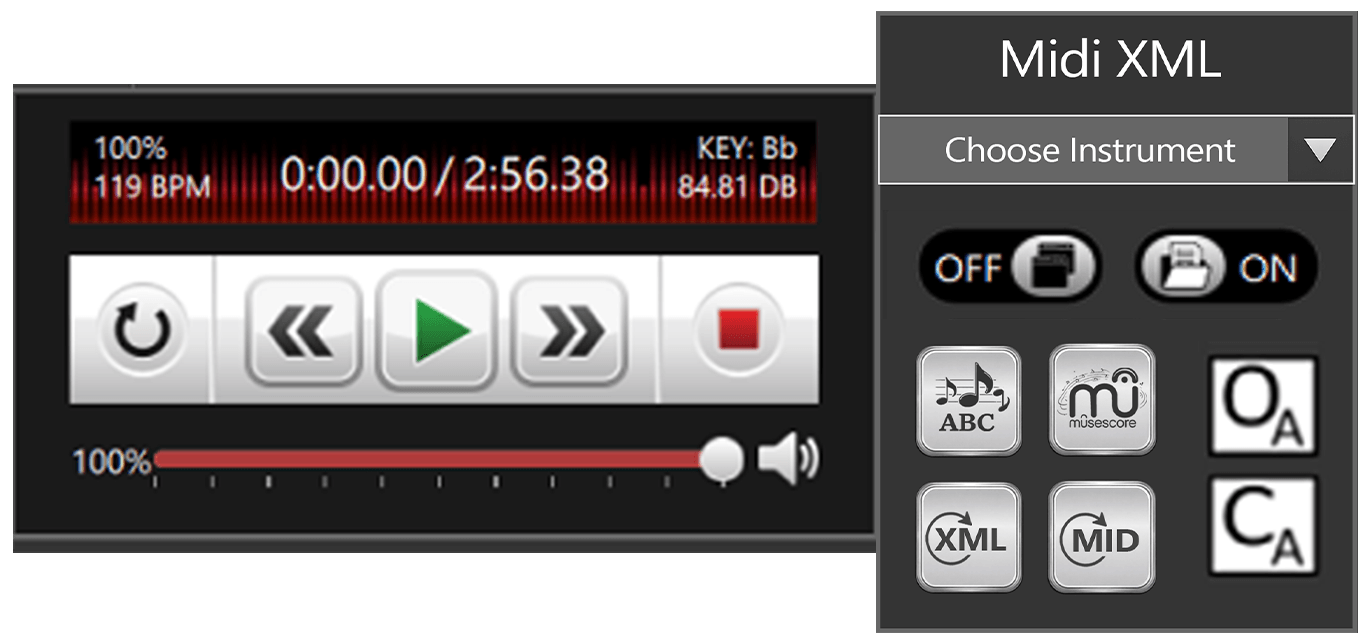
Task: Click the fast-forward double-arrow button
Action: click(569, 330)
